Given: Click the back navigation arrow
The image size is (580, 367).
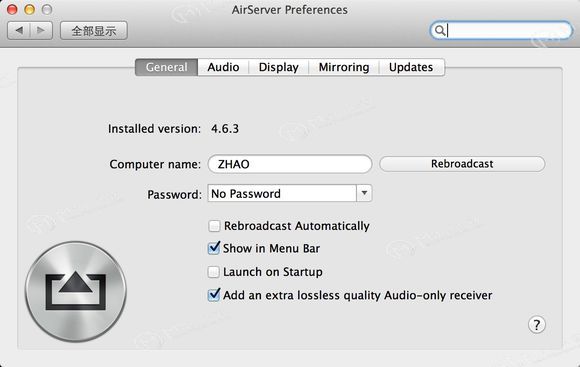Looking at the screenshot, I should coord(18,30).
